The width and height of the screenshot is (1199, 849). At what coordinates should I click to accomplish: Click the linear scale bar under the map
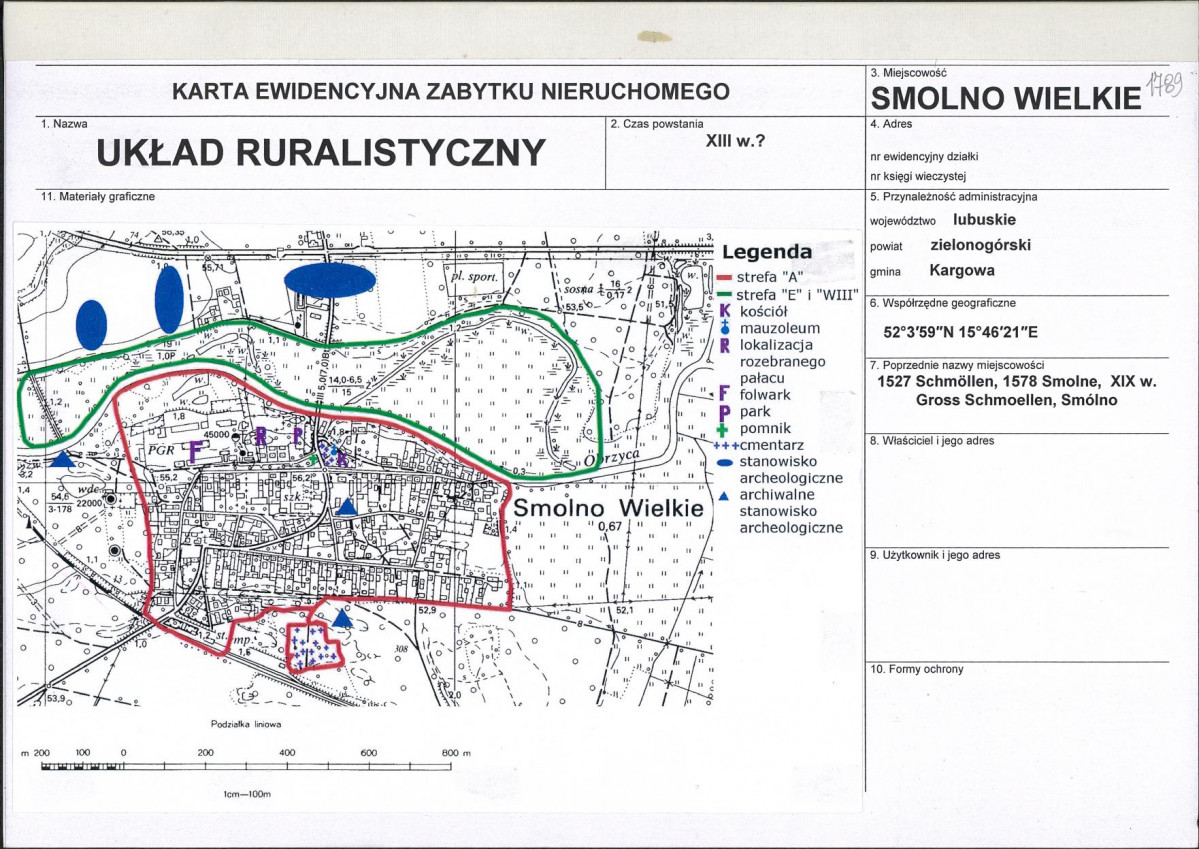tap(246, 766)
